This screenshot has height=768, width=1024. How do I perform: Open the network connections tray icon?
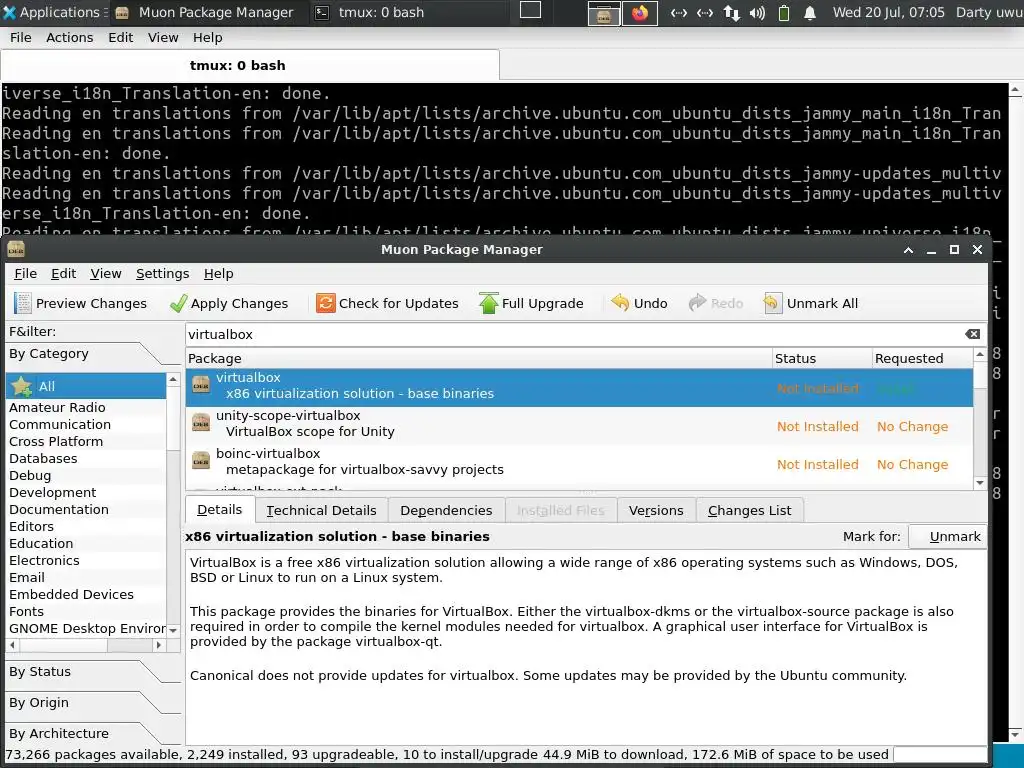point(731,12)
